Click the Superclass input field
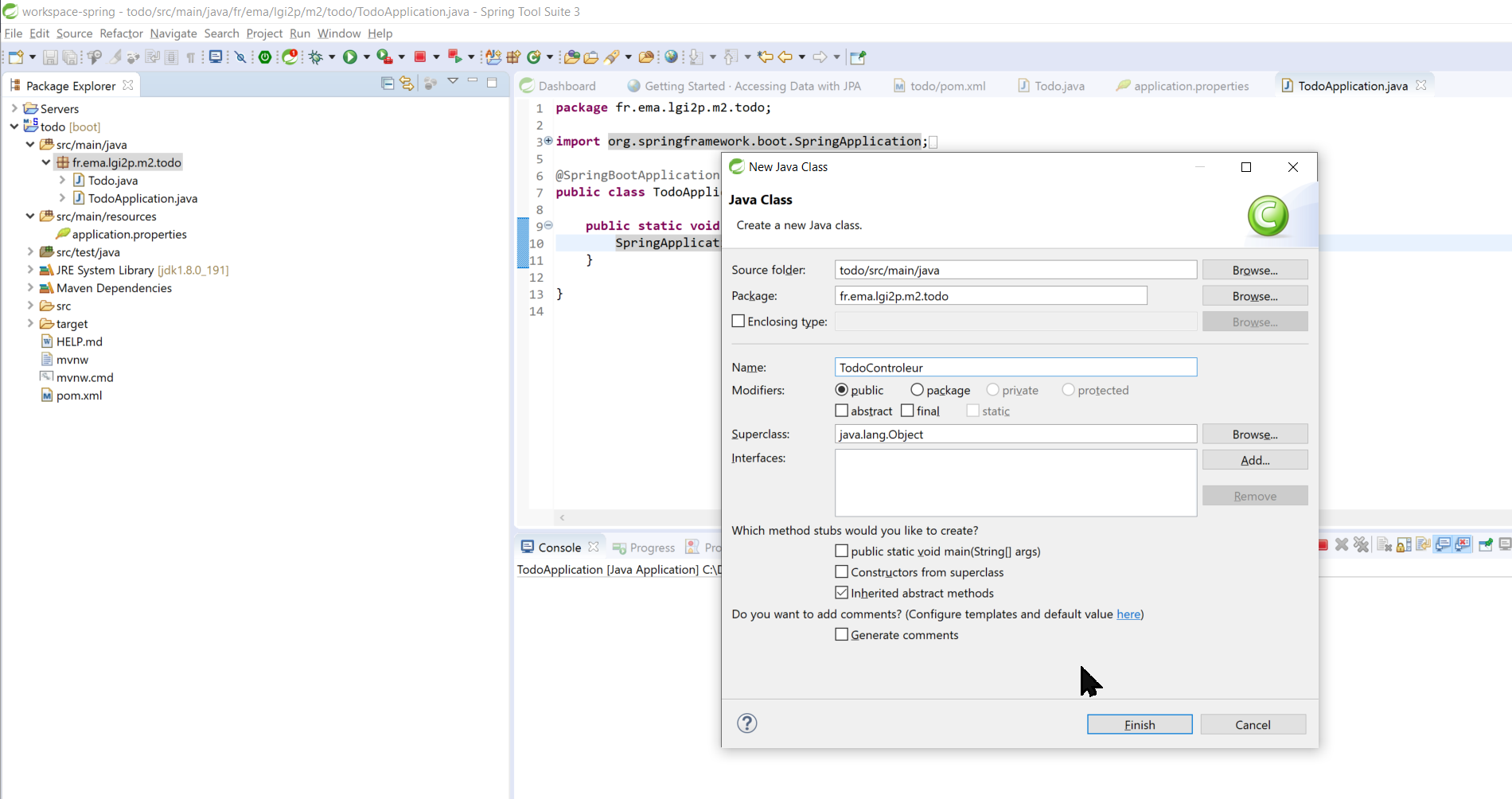 click(x=1015, y=434)
